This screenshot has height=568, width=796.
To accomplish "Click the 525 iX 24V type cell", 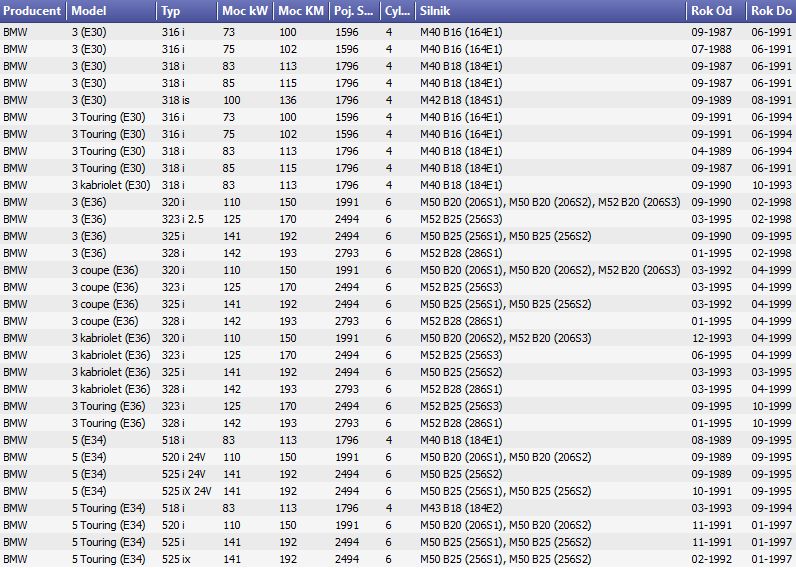I will pyautogui.click(x=186, y=491).
